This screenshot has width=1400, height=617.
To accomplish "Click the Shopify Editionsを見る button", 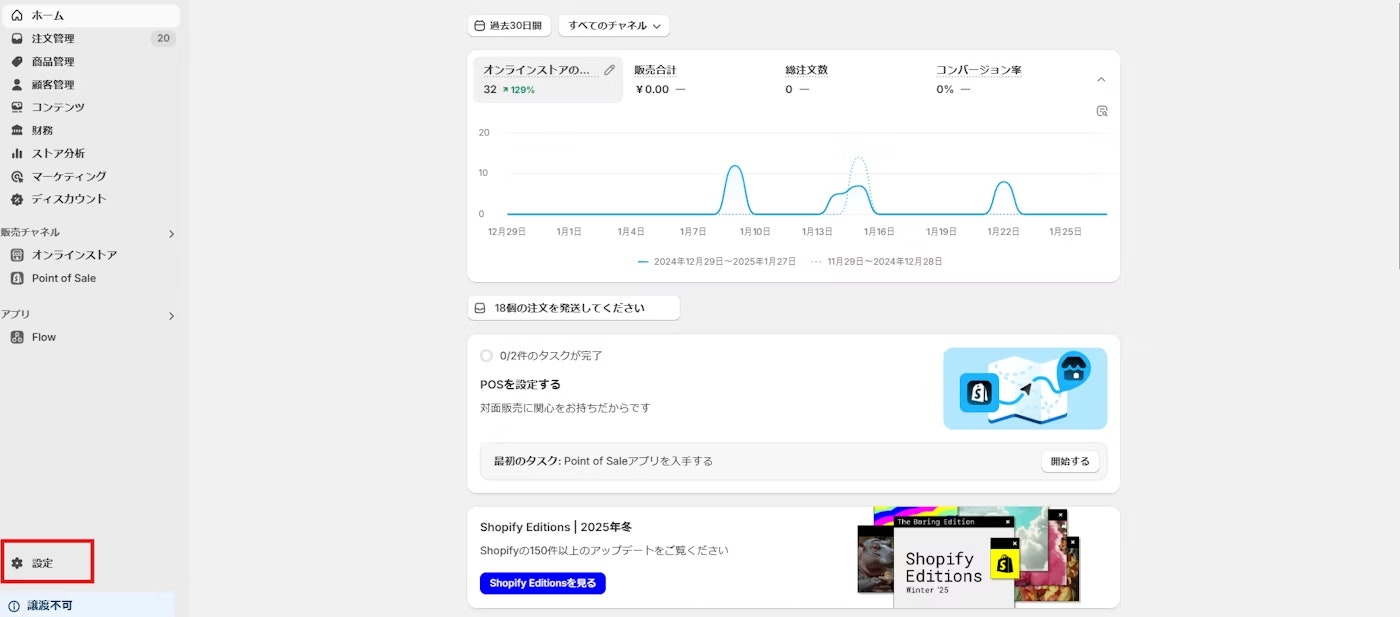I will click(x=543, y=583).
